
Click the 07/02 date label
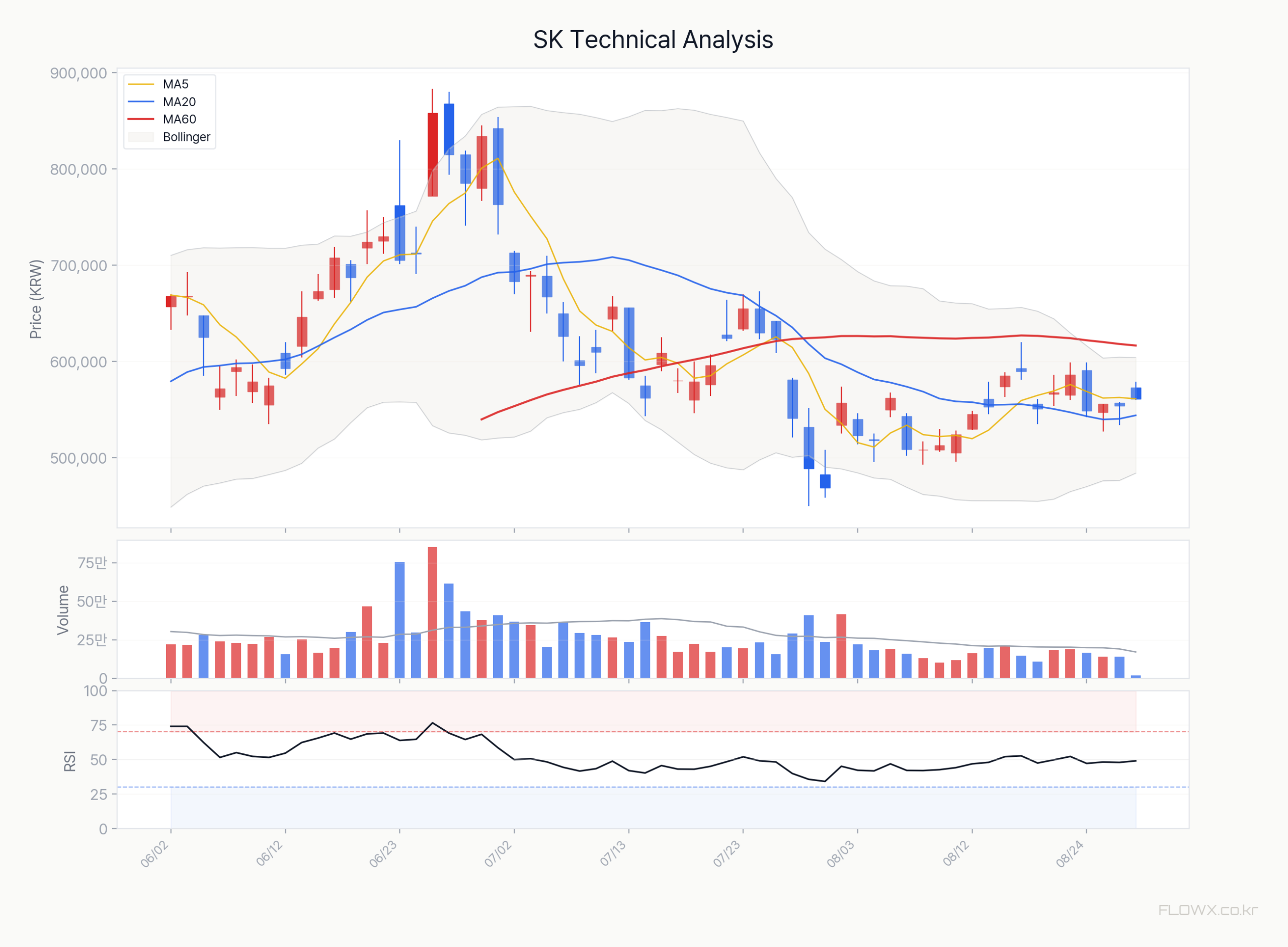point(498,854)
